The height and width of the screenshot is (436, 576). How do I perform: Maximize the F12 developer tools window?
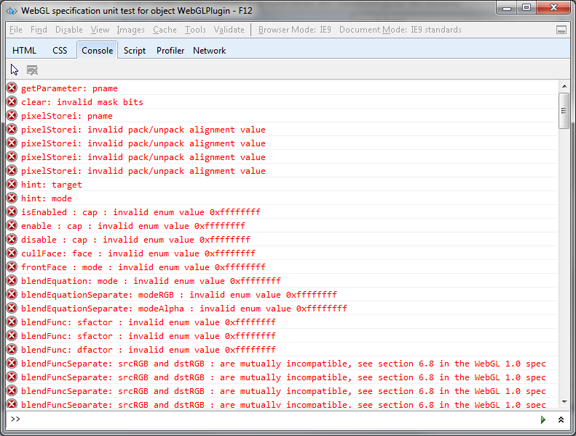(526, 8)
